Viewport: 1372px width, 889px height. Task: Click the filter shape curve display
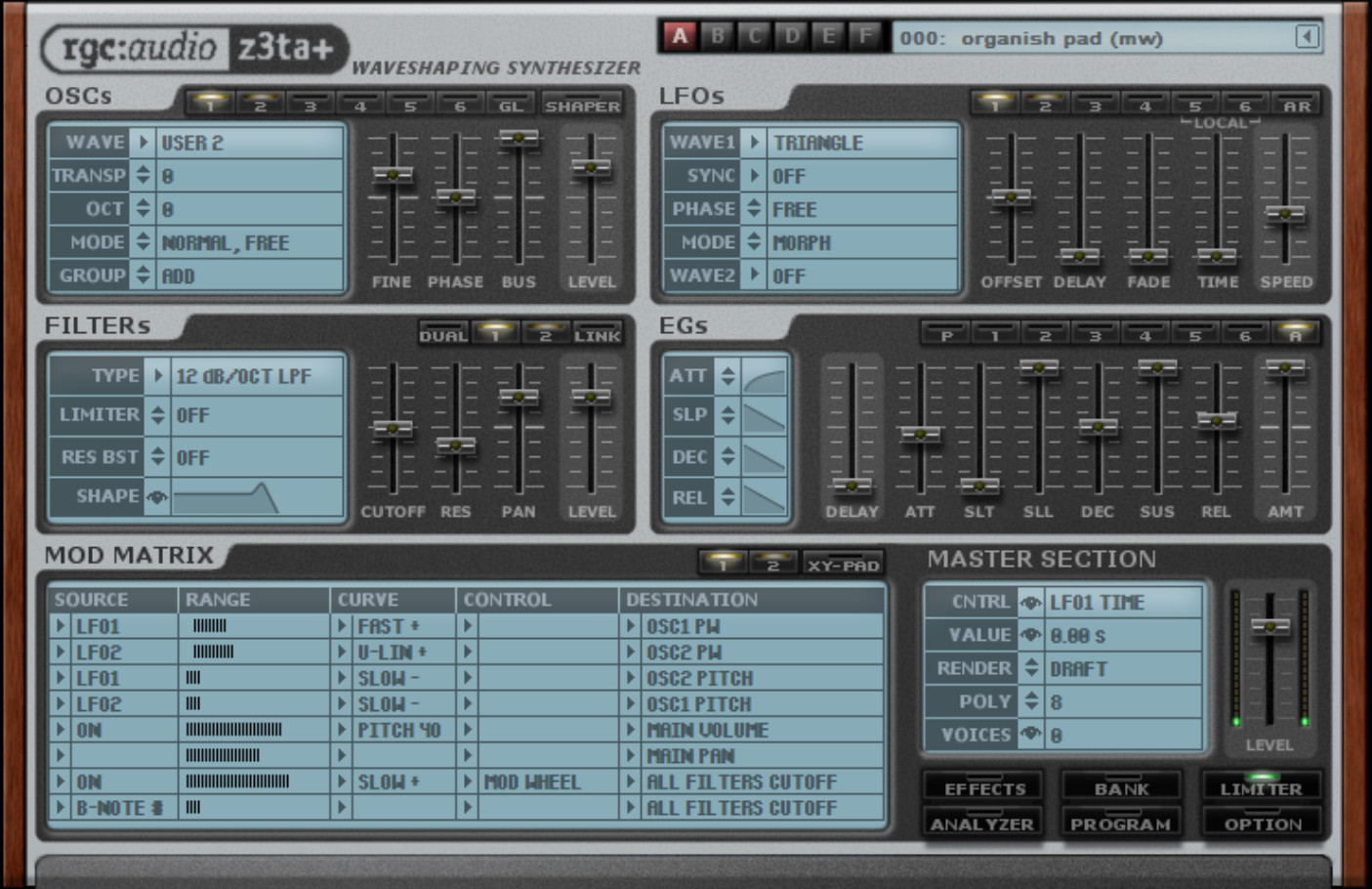click(258, 497)
